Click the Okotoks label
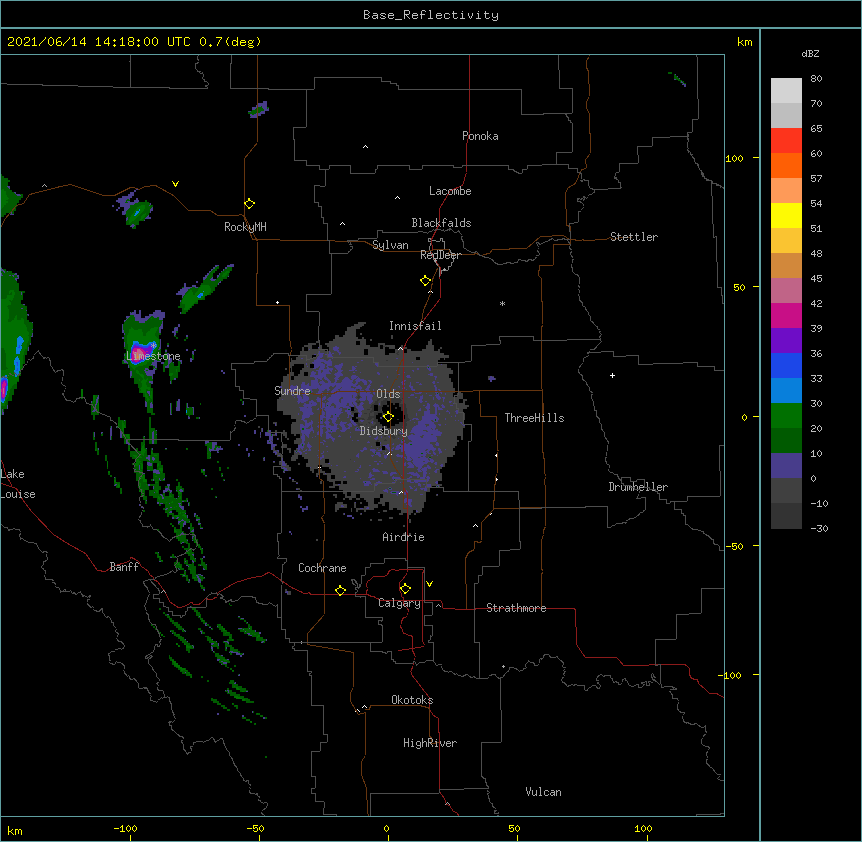The image size is (862, 842). [x=412, y=700]
